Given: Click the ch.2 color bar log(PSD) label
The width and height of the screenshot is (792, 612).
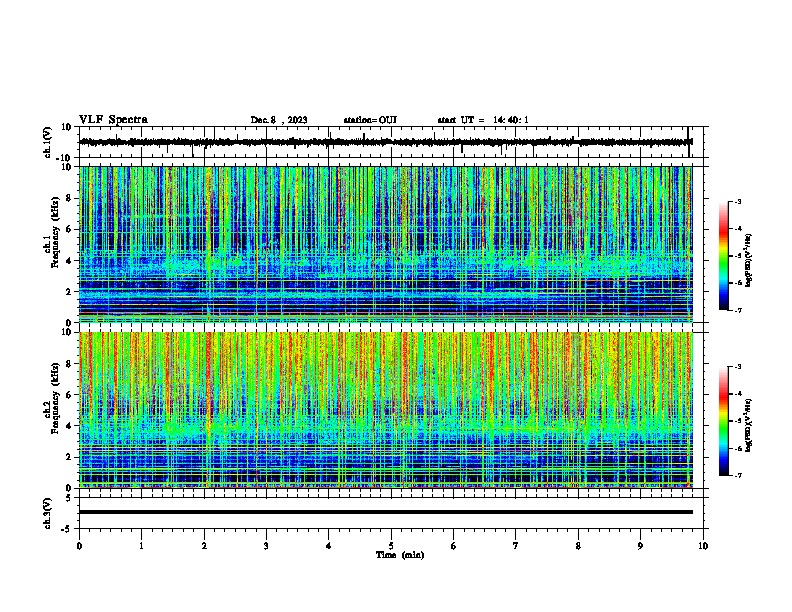Looking at the screenshot, I should (x=749, y=425).
